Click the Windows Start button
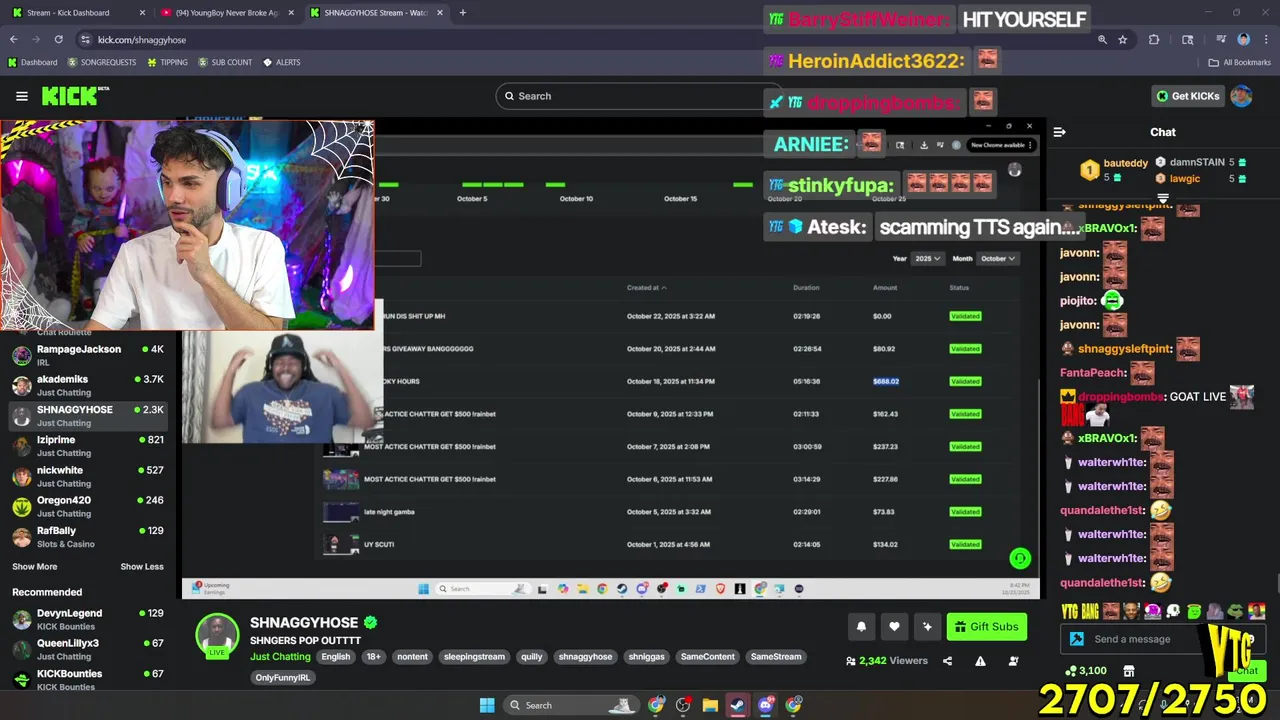 pyautogui.click(x=487, y=705)
